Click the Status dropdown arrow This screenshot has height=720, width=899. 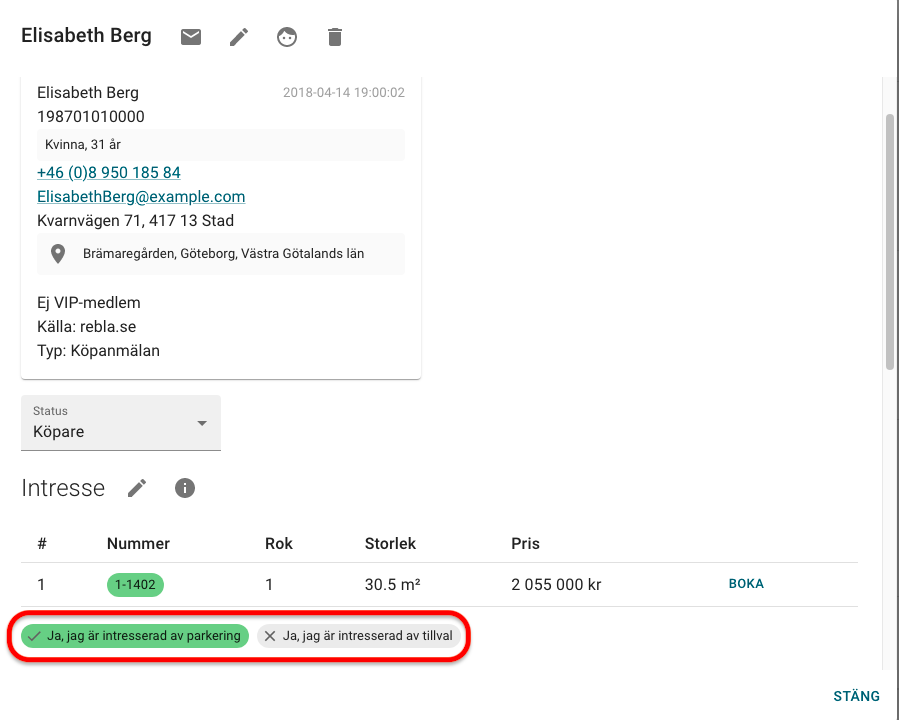pyautogui.click(x=202, y=423)
